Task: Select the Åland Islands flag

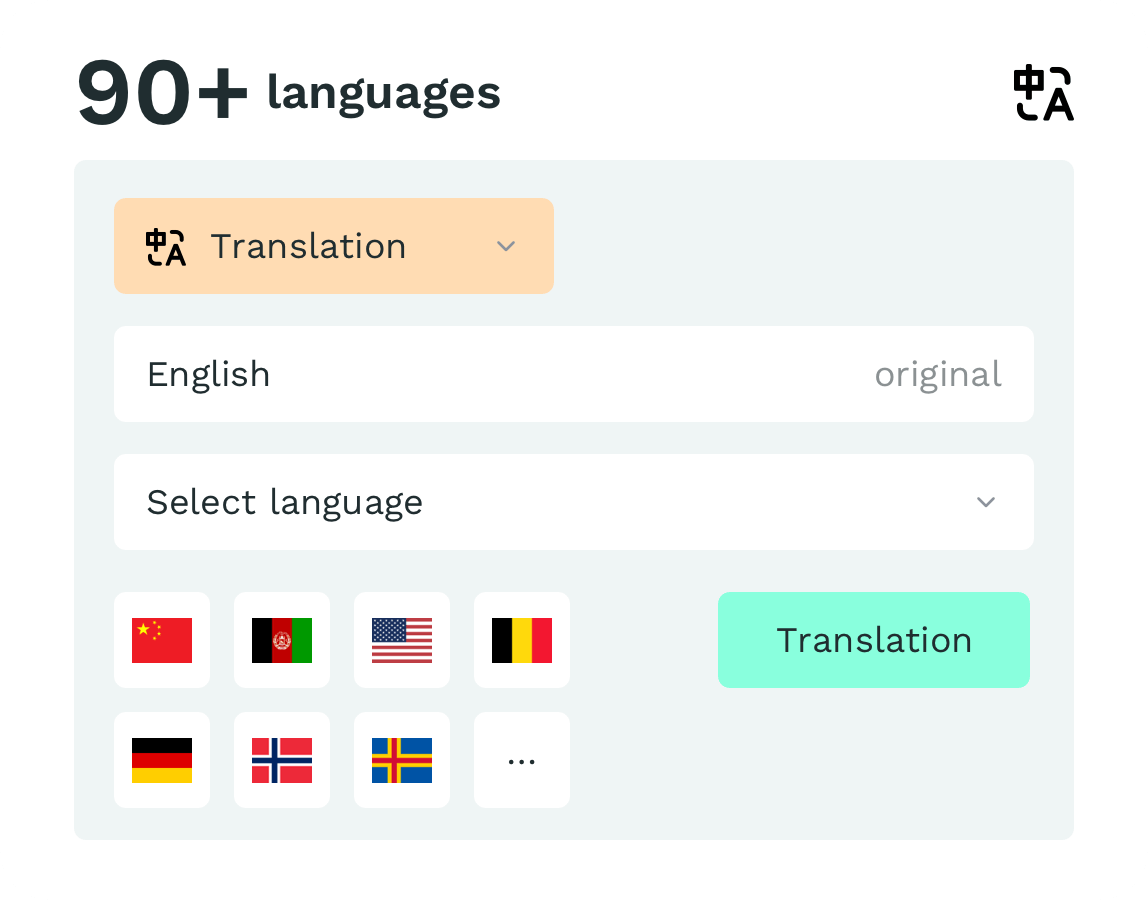Action: (x=402, y=760)
